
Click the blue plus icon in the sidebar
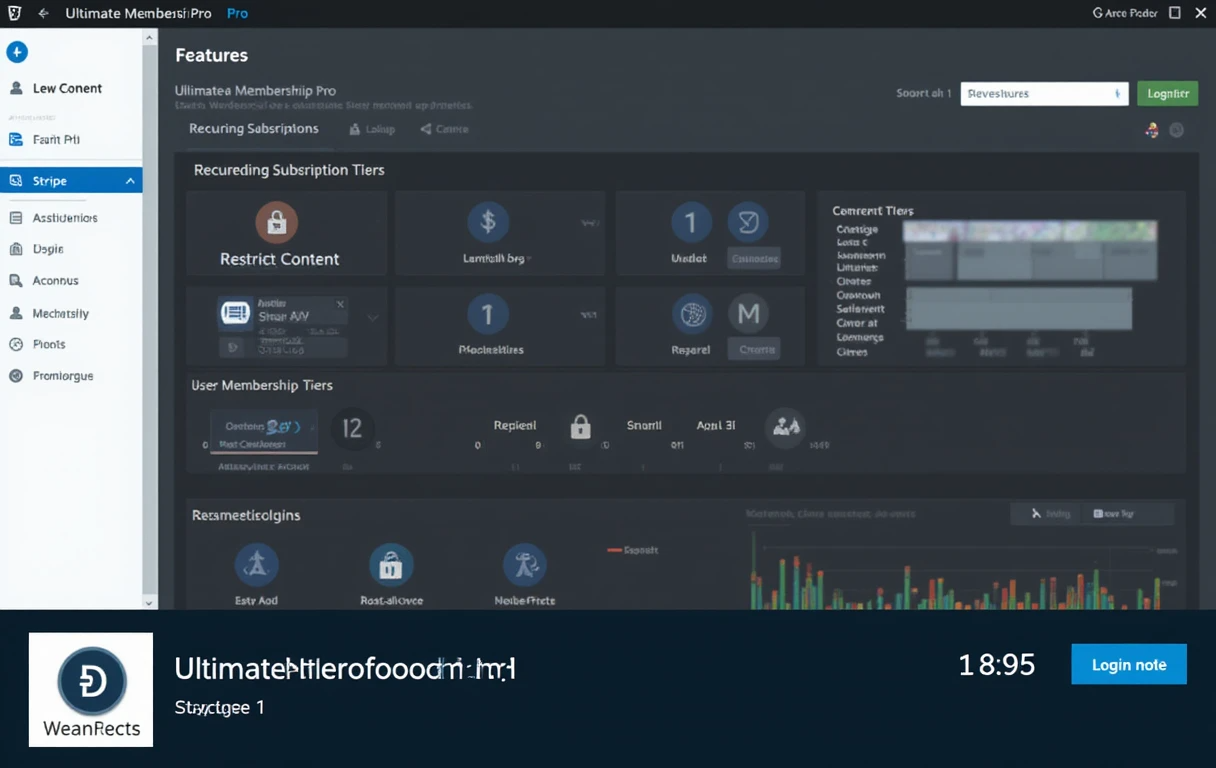pyautogui.click(x=16, y=52)
